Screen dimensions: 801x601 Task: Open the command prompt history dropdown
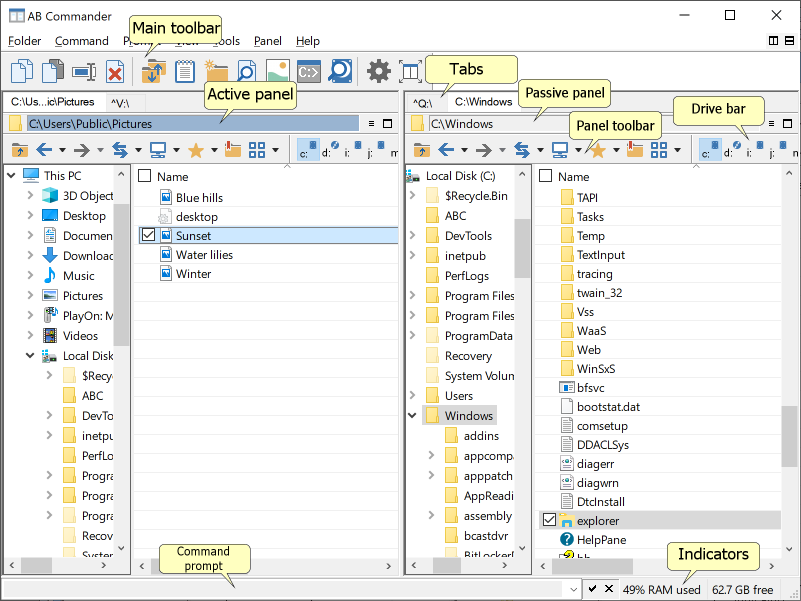click(573, 589)
